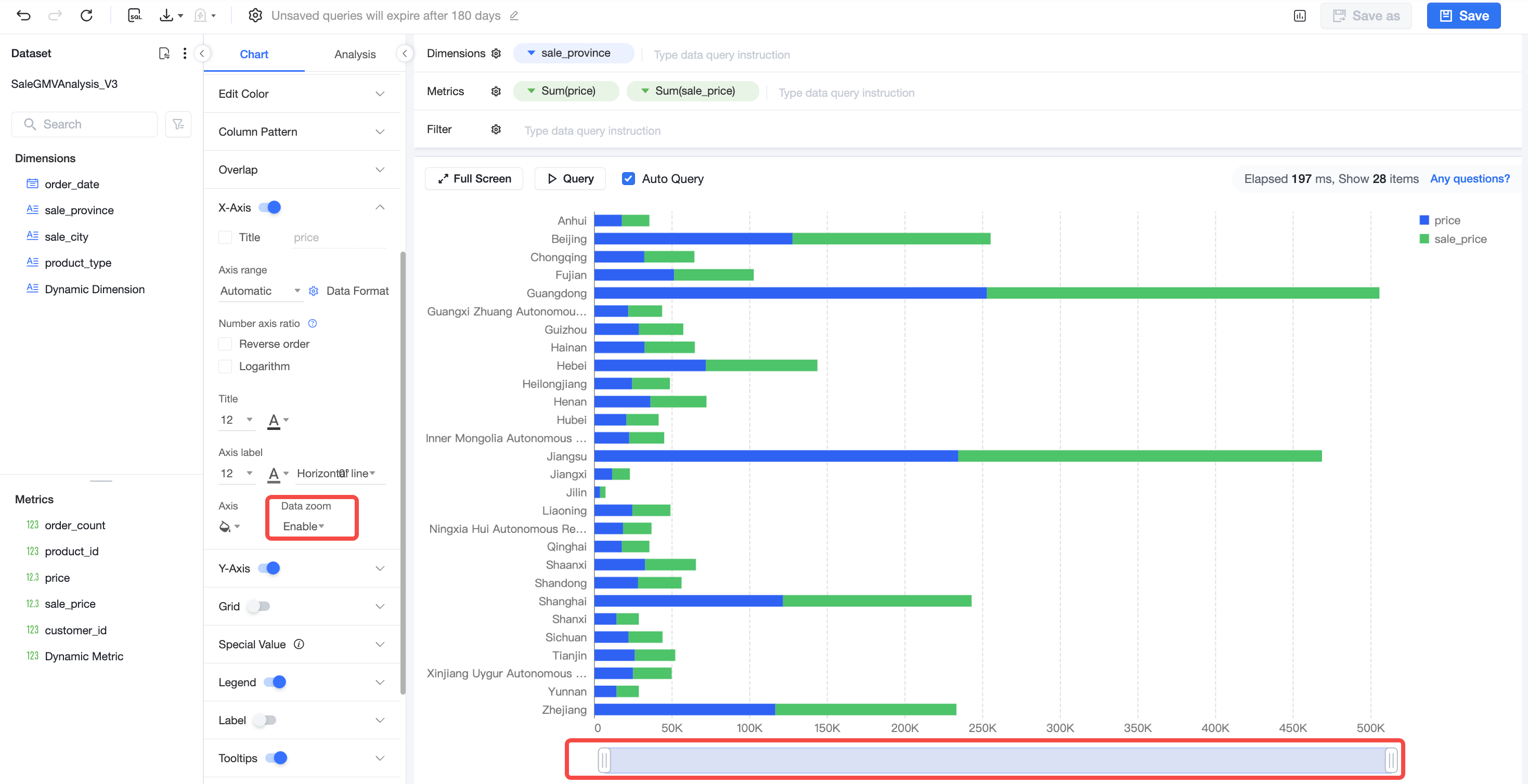Open the Axis range Automatic dropdown
Image resolution: width=1528 pixels, height=784 pixels.
point(261,291)
